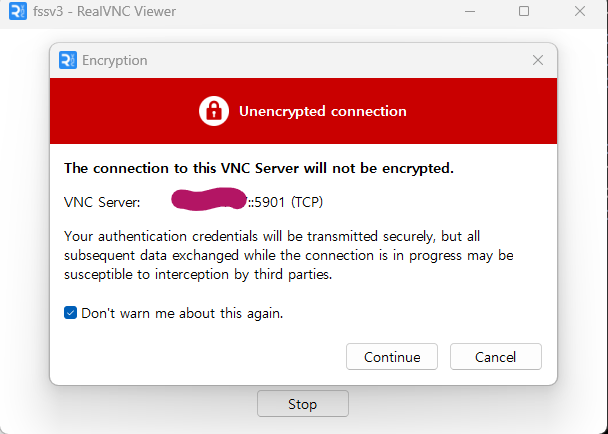The width and height of the screenshot is (608, 434).
Task: Click the redacted VNC Server address
Action: click(209, 199)
